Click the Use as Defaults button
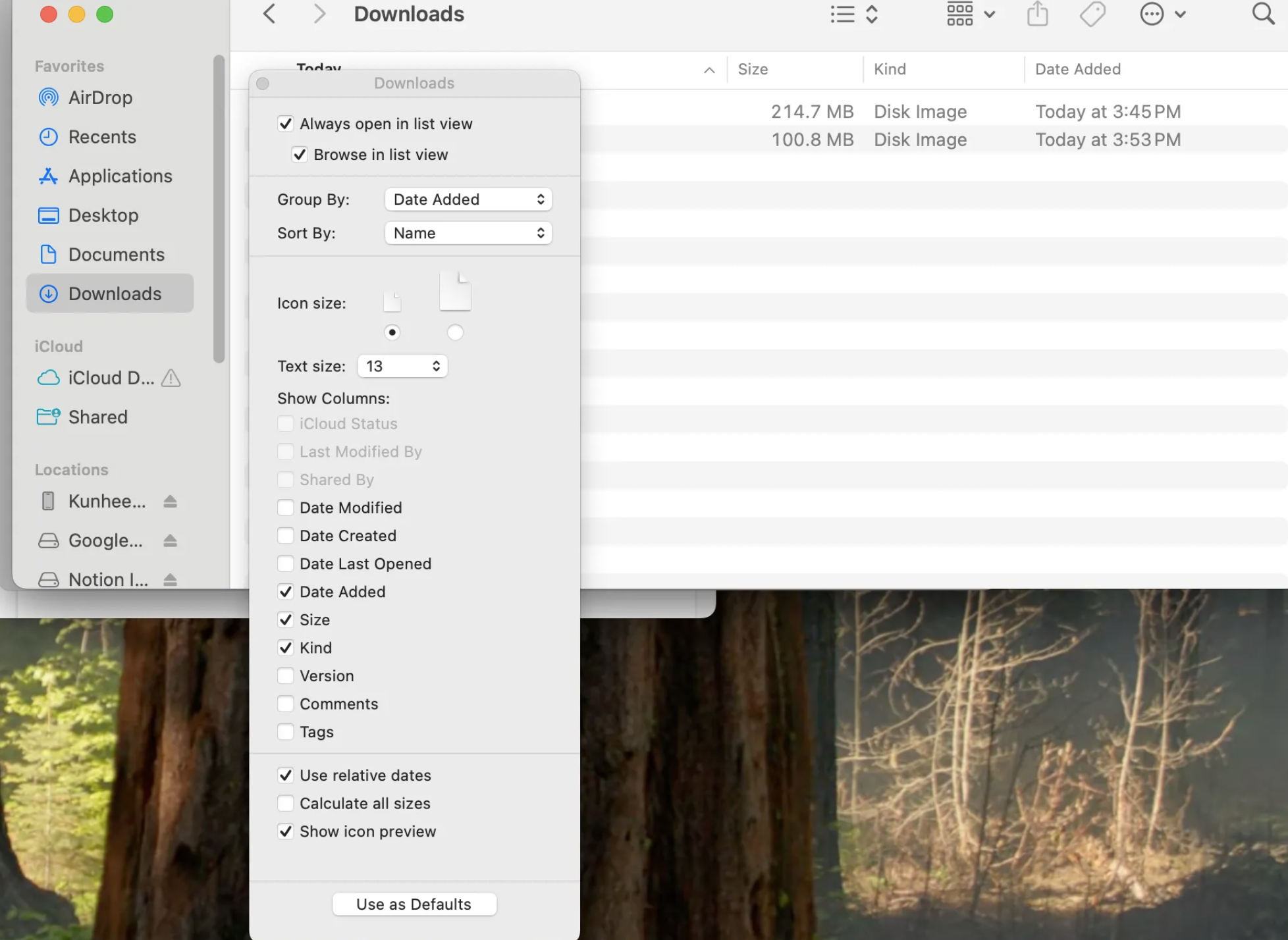The width and height of the screenshot is (1288, 940). point(414,904)
